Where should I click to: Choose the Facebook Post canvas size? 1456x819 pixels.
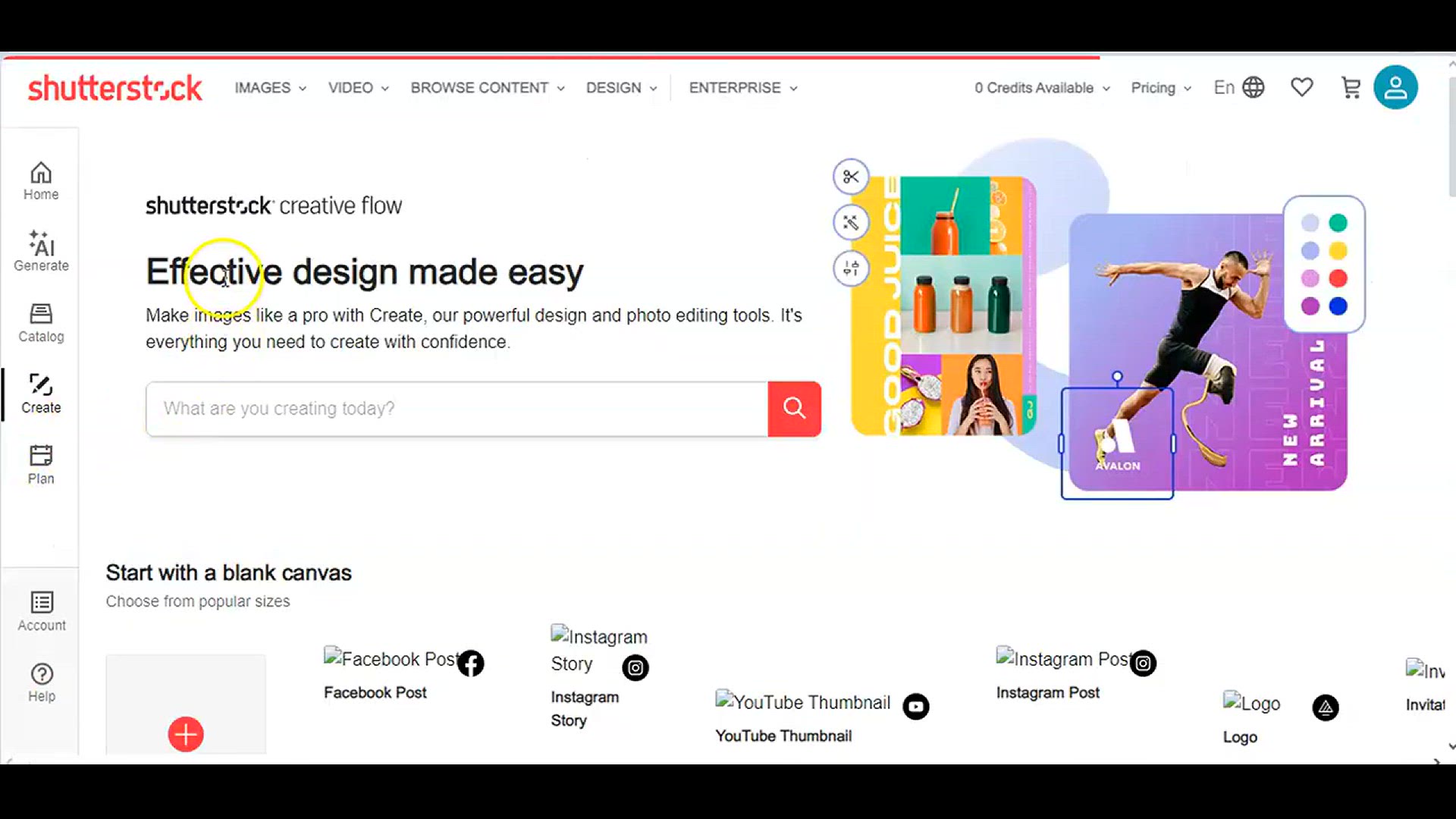(x=404, y=674)
